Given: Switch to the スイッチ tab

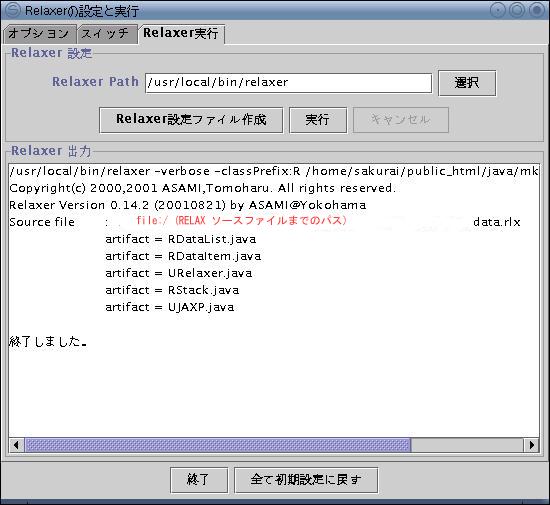Looking at the screenshot, I should click(x=107, y=34).
